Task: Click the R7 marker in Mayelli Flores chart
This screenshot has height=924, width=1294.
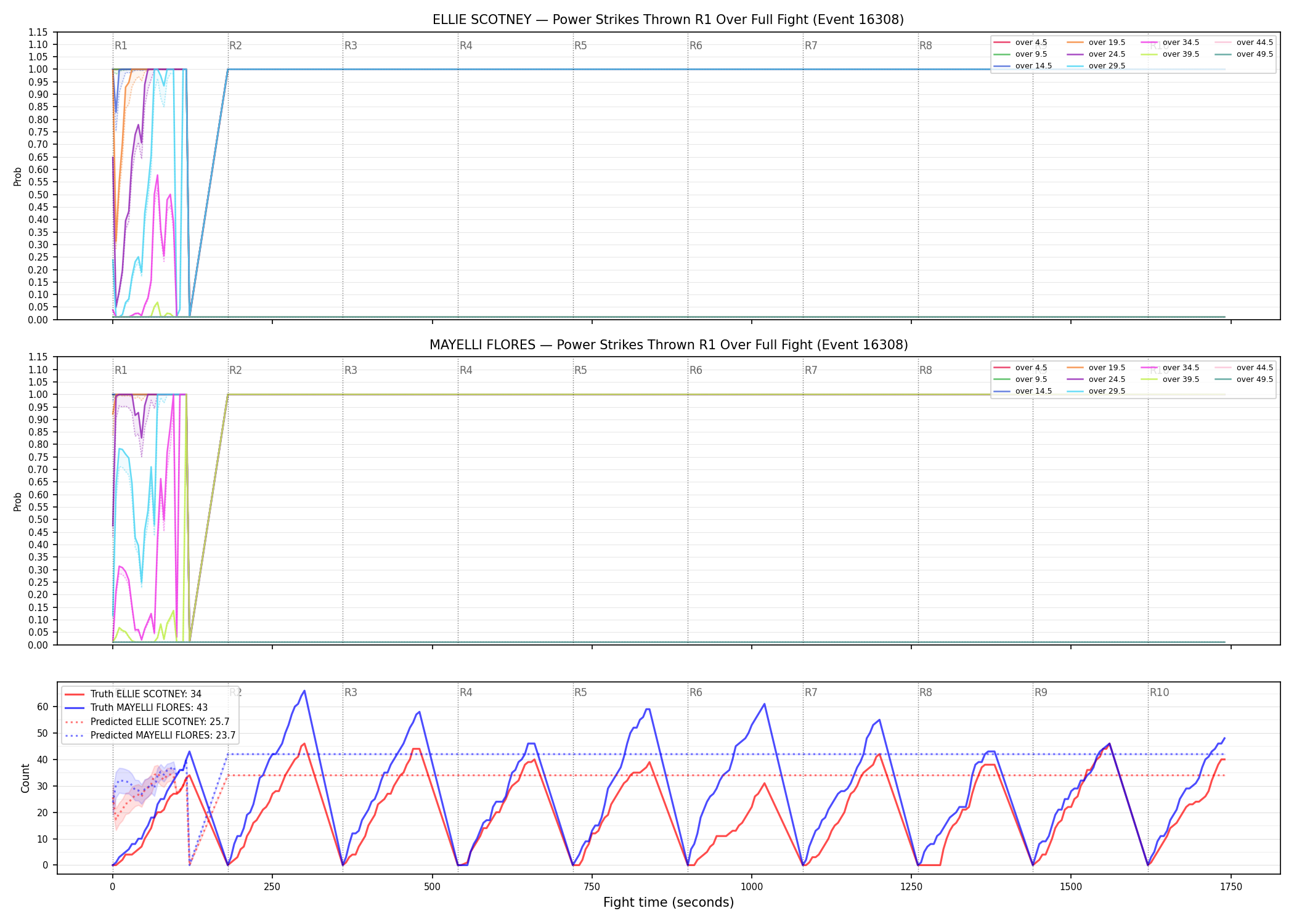Action: click(811, 370)
